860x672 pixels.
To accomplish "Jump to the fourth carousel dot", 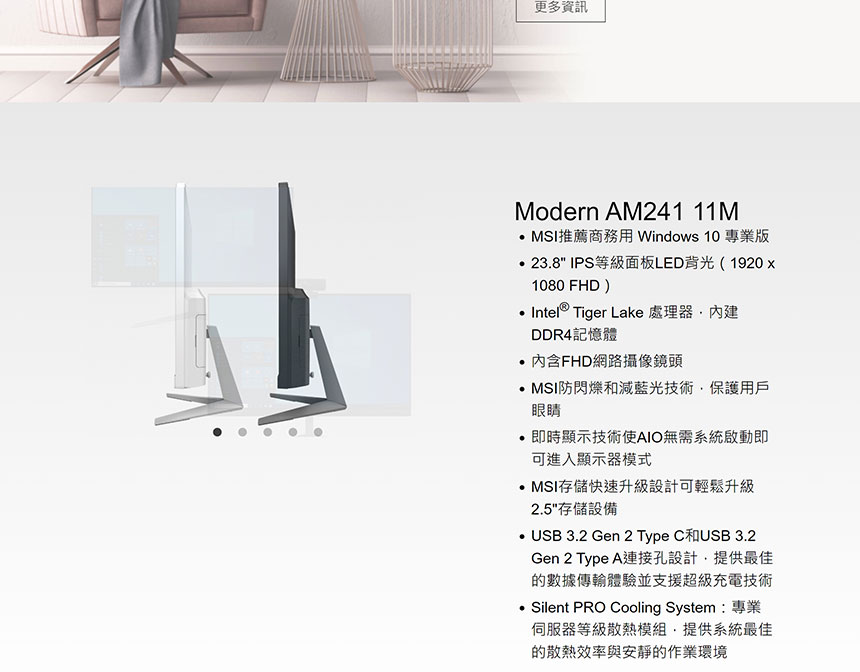I will 293,432.
